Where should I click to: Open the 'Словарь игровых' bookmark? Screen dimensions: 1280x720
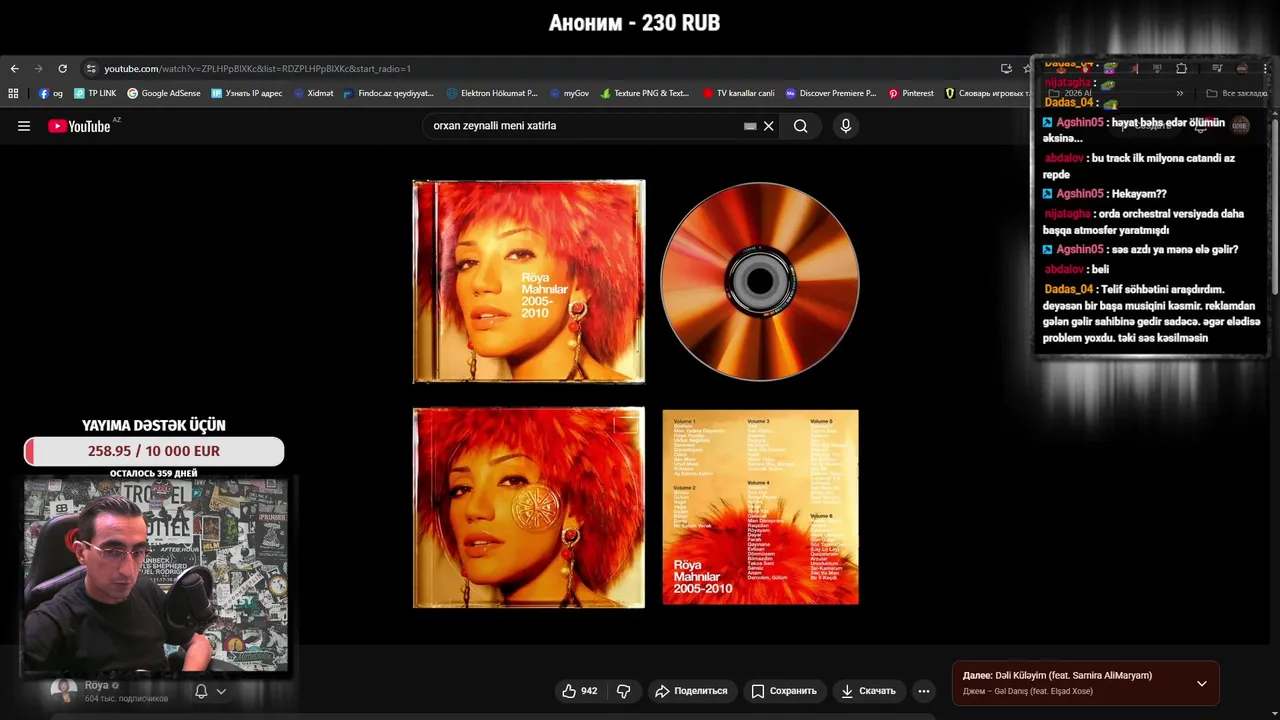[x=987, y=93]
